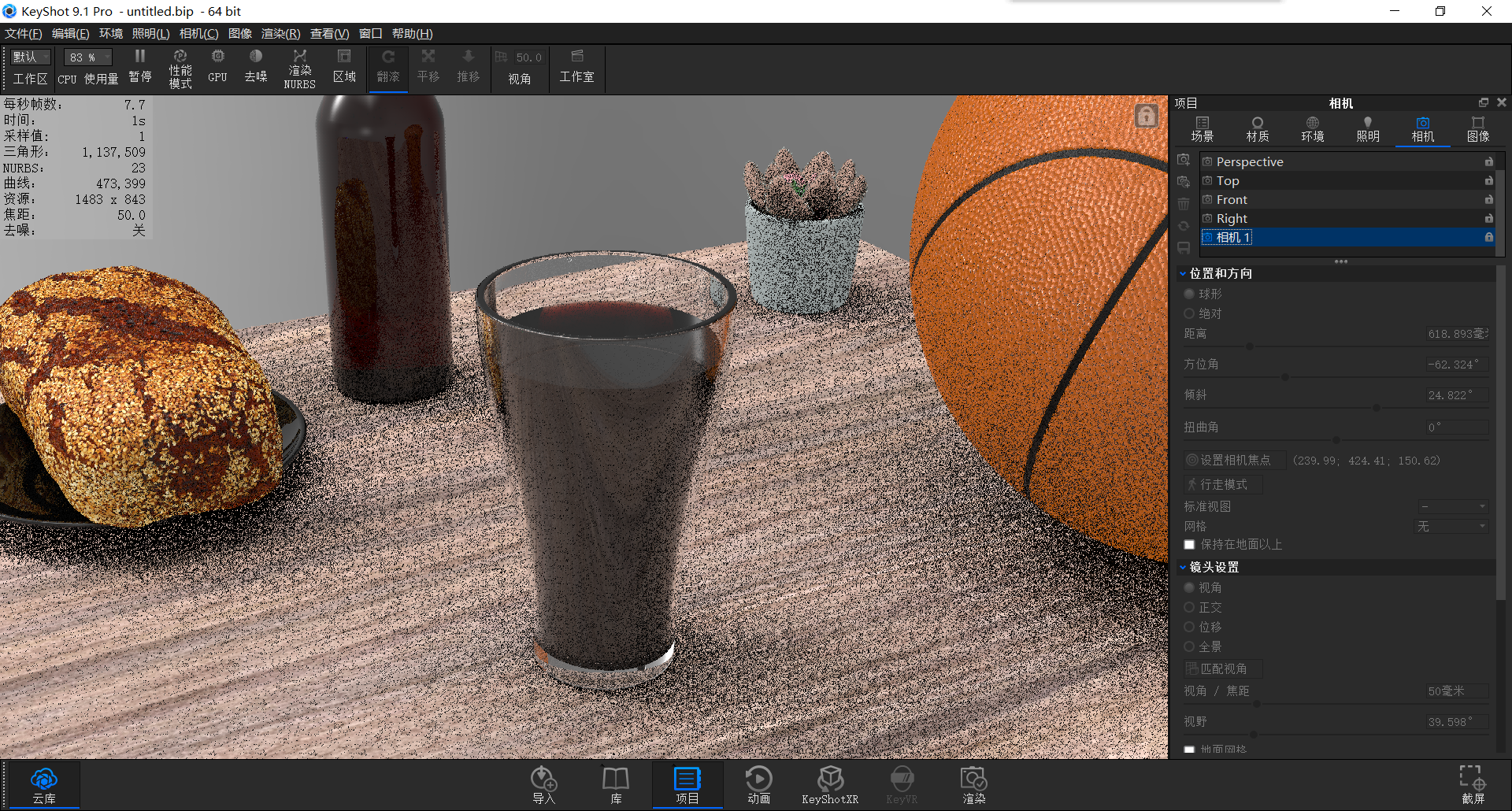
Task: Activate the 去噪 denoise tool
Action: 255,67
